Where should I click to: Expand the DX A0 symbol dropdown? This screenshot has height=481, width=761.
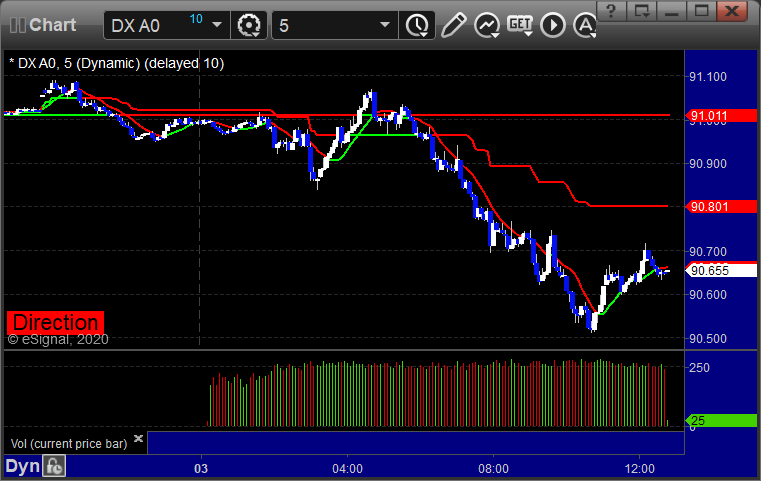(x=217, y=25)
